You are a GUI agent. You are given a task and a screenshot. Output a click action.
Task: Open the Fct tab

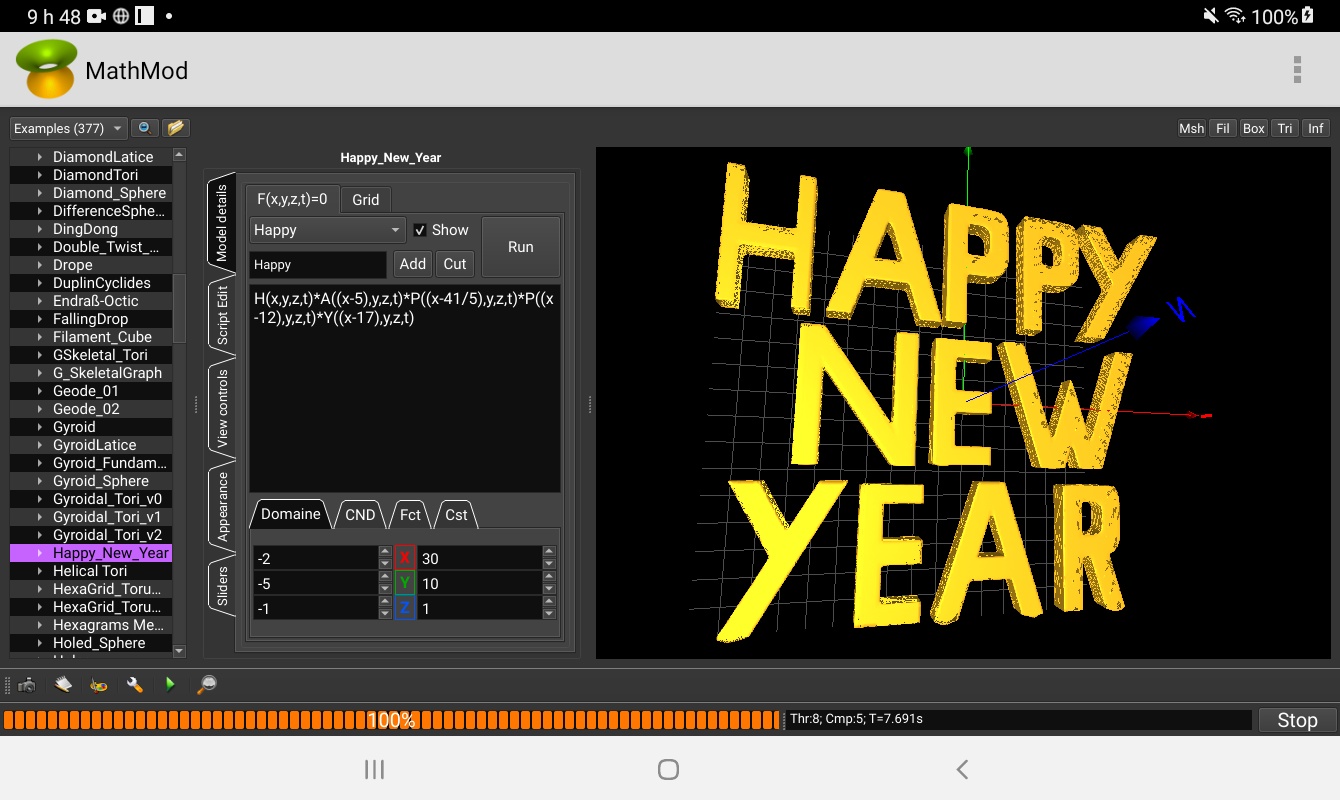pyautogui.click(x=410, y=514)
